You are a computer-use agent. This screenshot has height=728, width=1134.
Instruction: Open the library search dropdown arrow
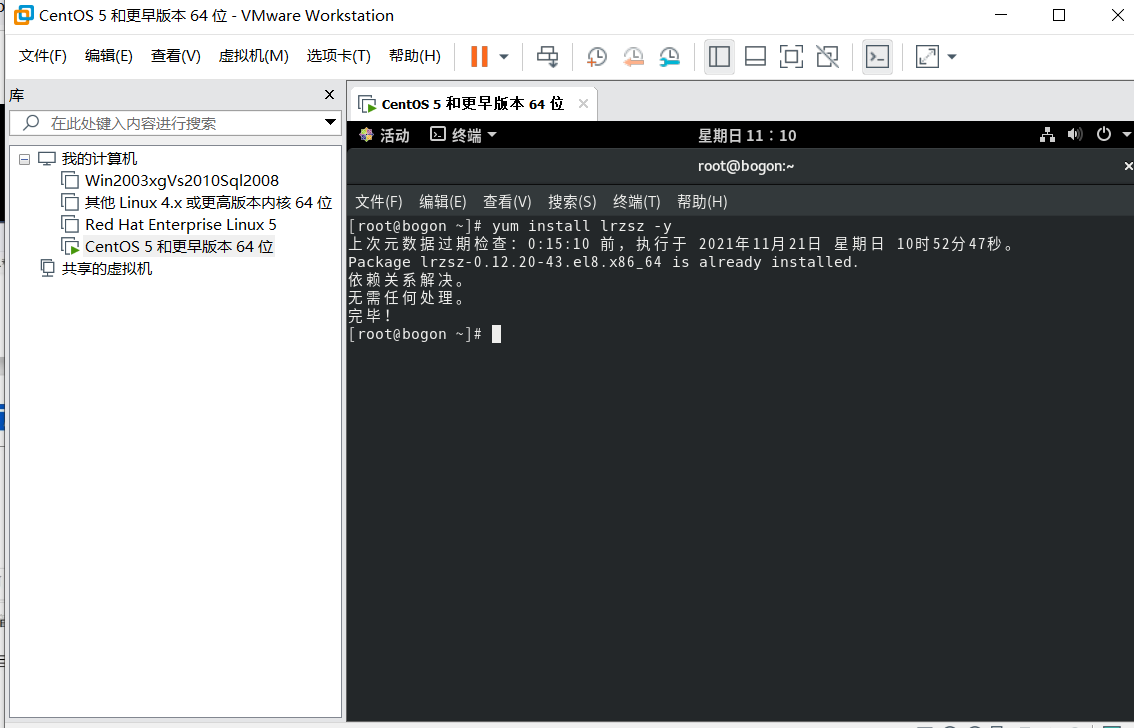(330, 122)
